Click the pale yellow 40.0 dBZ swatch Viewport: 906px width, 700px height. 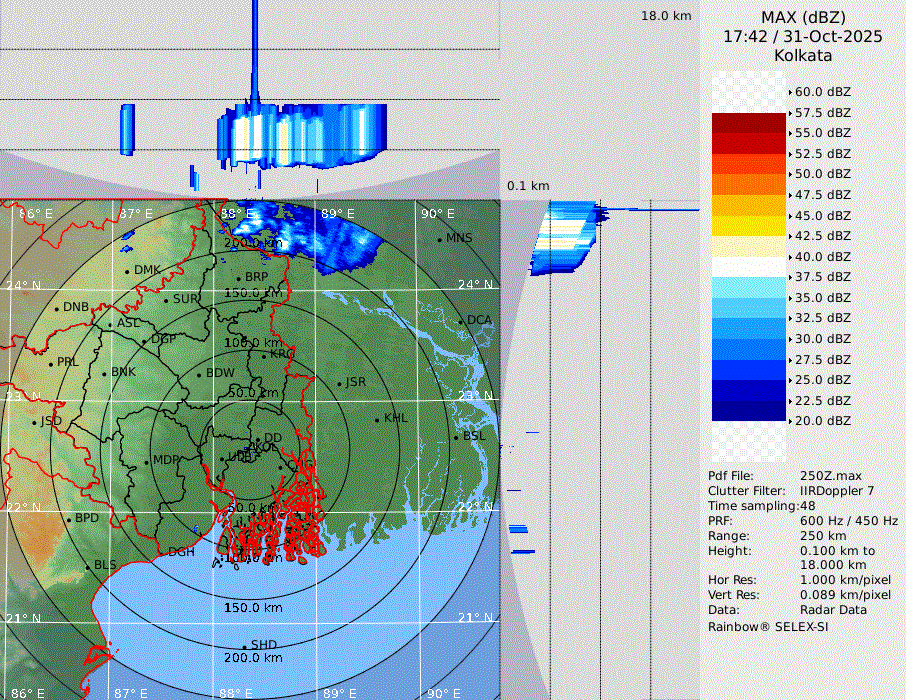[749, 247]
